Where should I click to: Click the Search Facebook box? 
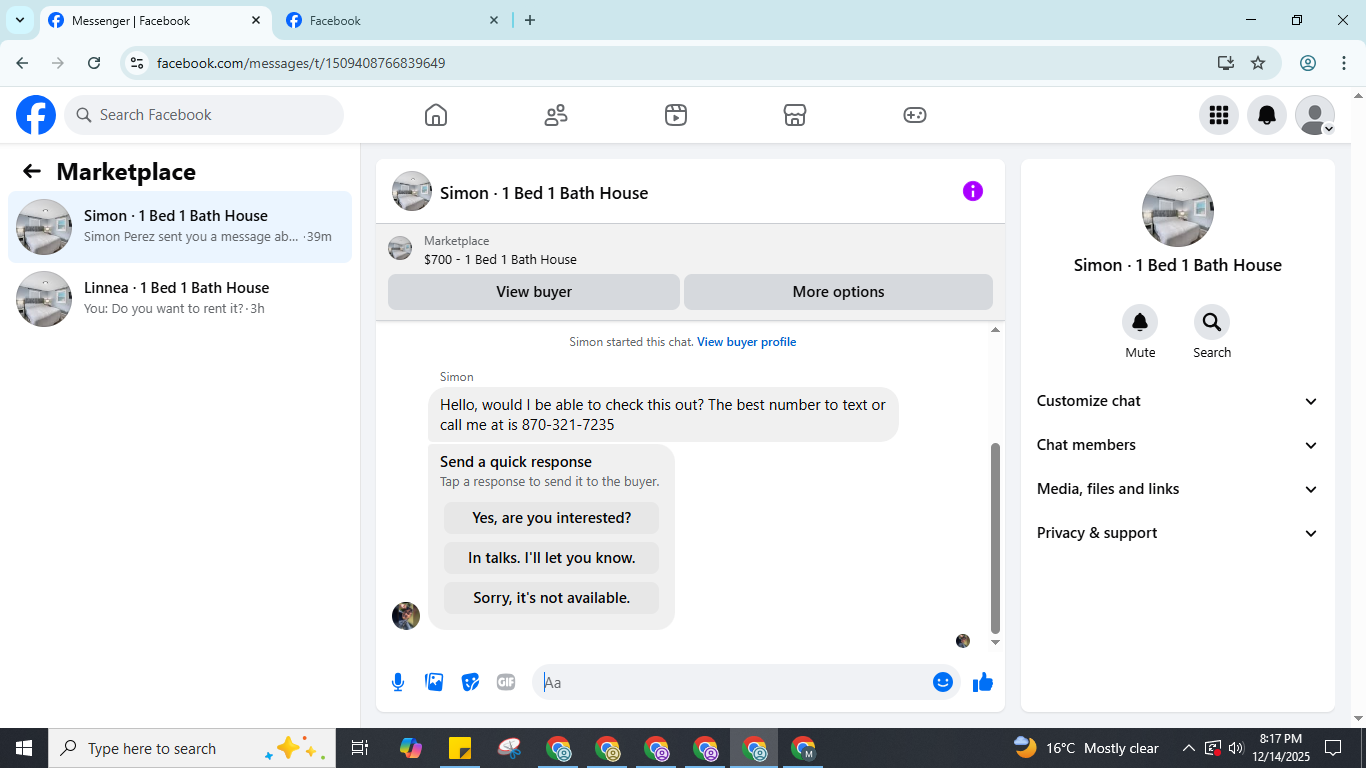click(x=204, y=115)
